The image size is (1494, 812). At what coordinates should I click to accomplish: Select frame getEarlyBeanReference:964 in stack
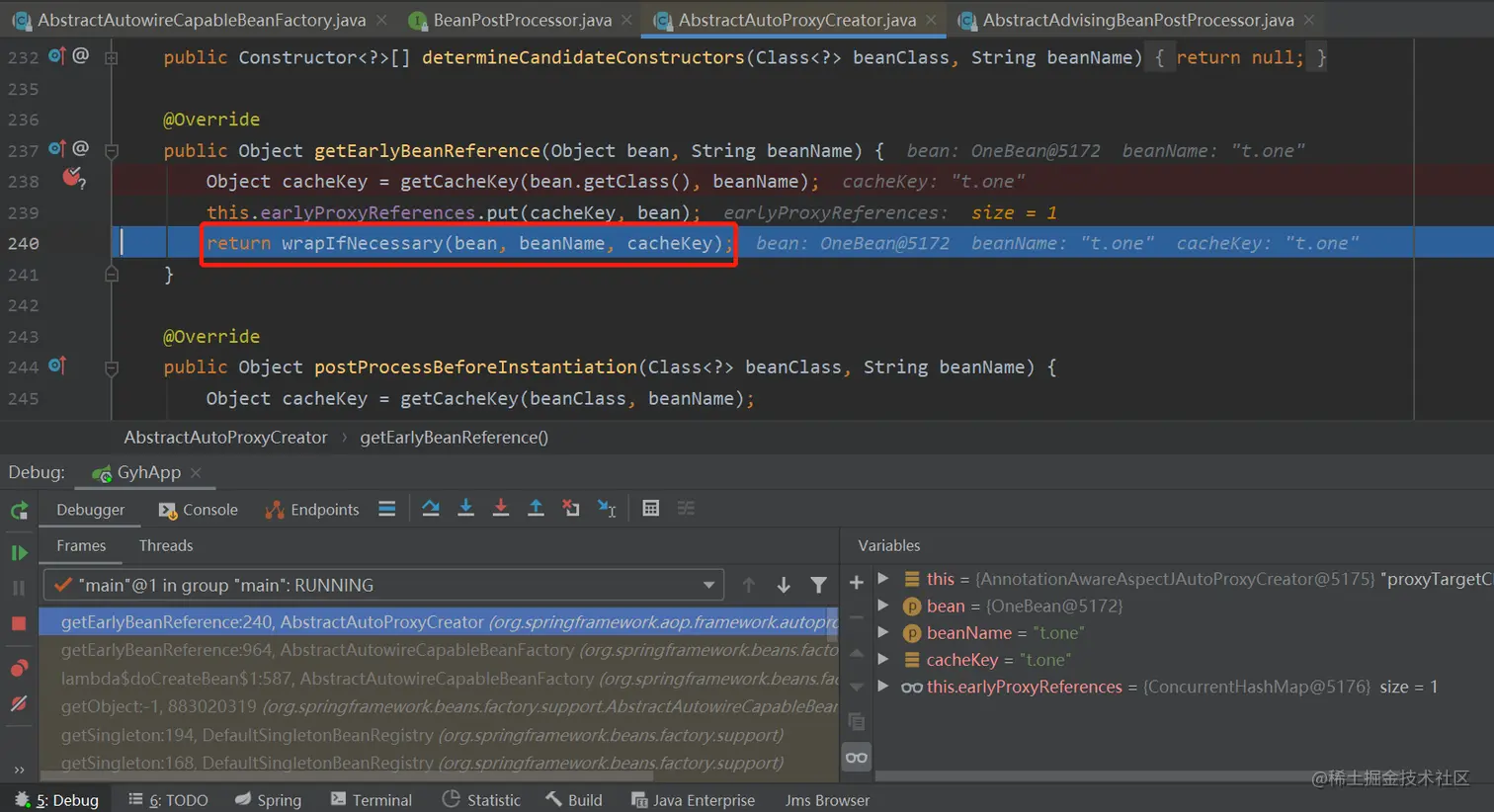(x=439, y=650)
